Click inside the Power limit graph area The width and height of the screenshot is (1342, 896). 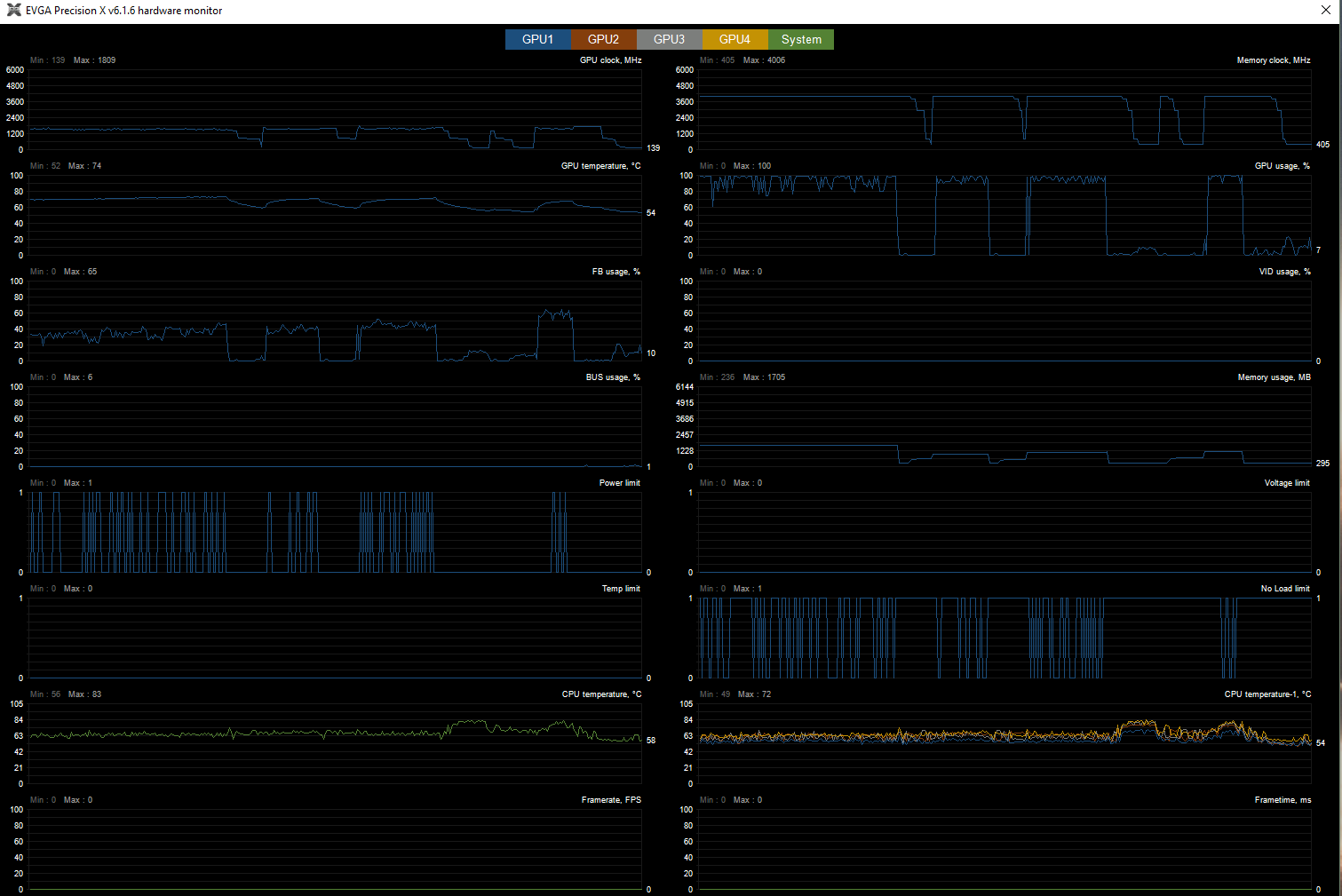(335, 532)
